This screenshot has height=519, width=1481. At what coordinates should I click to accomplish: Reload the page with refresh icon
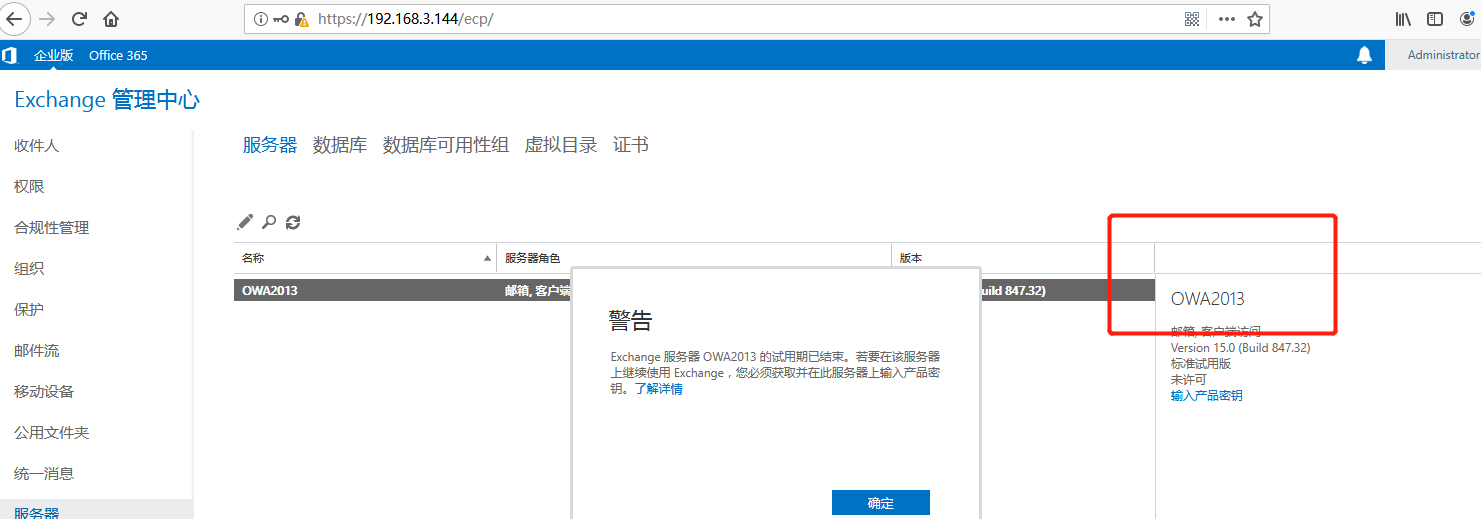point(79,19)
